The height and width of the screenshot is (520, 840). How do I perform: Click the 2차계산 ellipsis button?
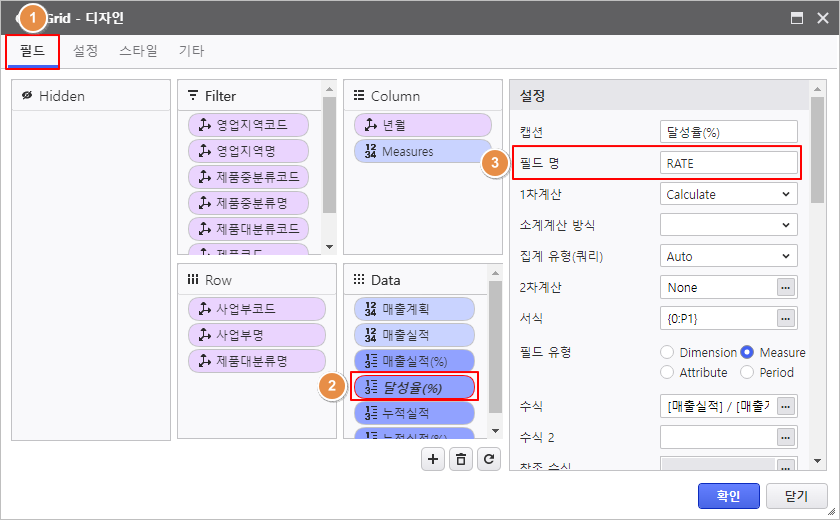pyautogui.click(x=787, y=287)
